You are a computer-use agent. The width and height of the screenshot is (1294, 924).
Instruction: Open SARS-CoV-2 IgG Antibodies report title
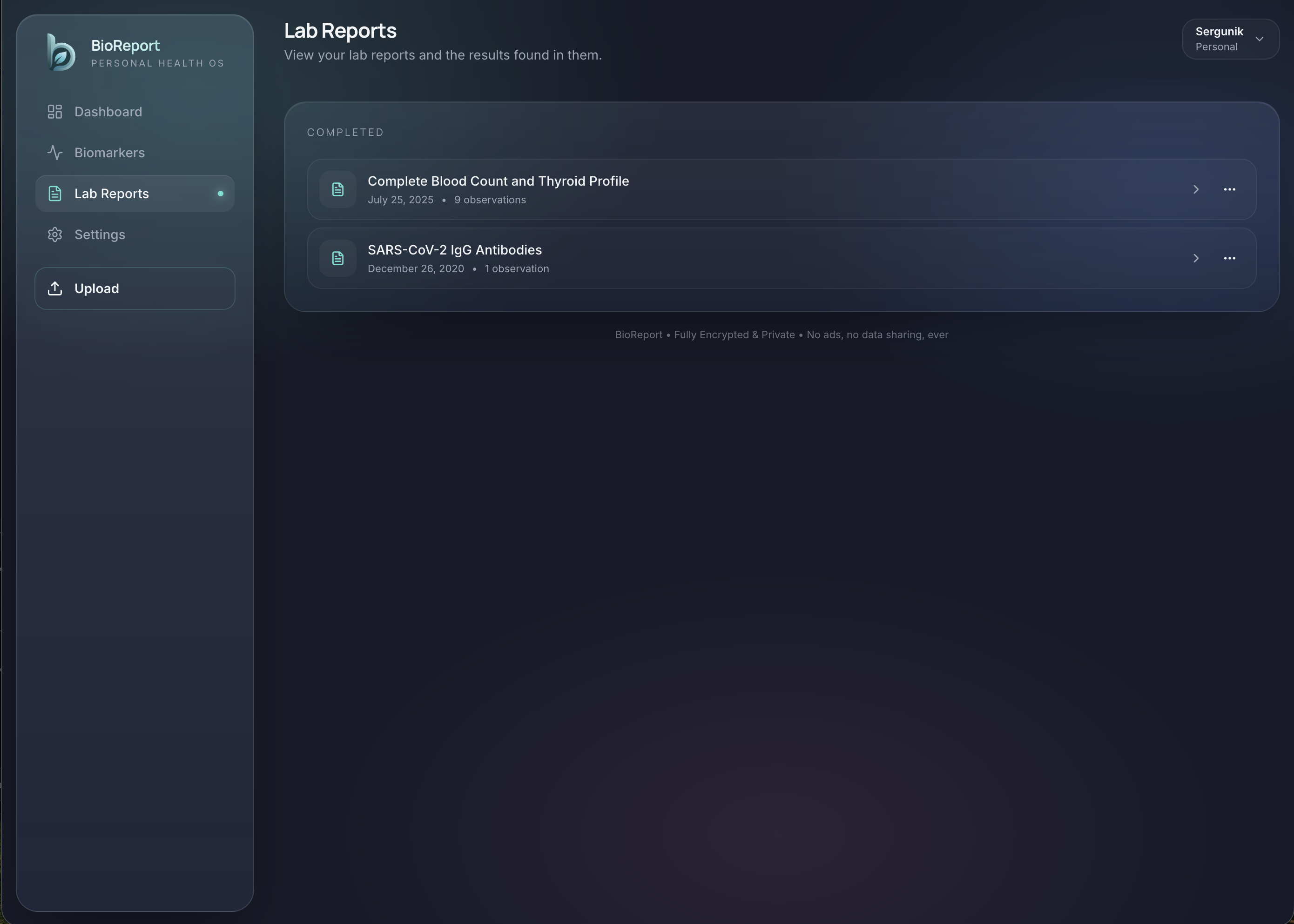[x=455, y=250]
